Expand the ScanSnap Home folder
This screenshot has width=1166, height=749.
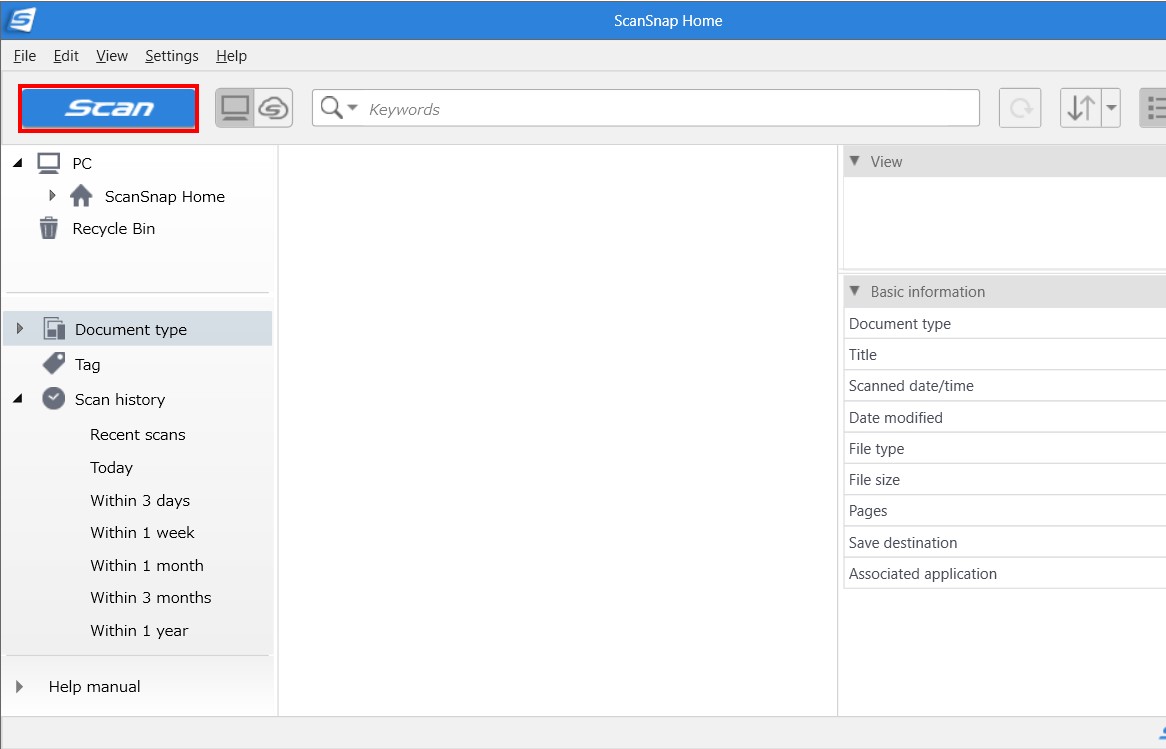52,196
